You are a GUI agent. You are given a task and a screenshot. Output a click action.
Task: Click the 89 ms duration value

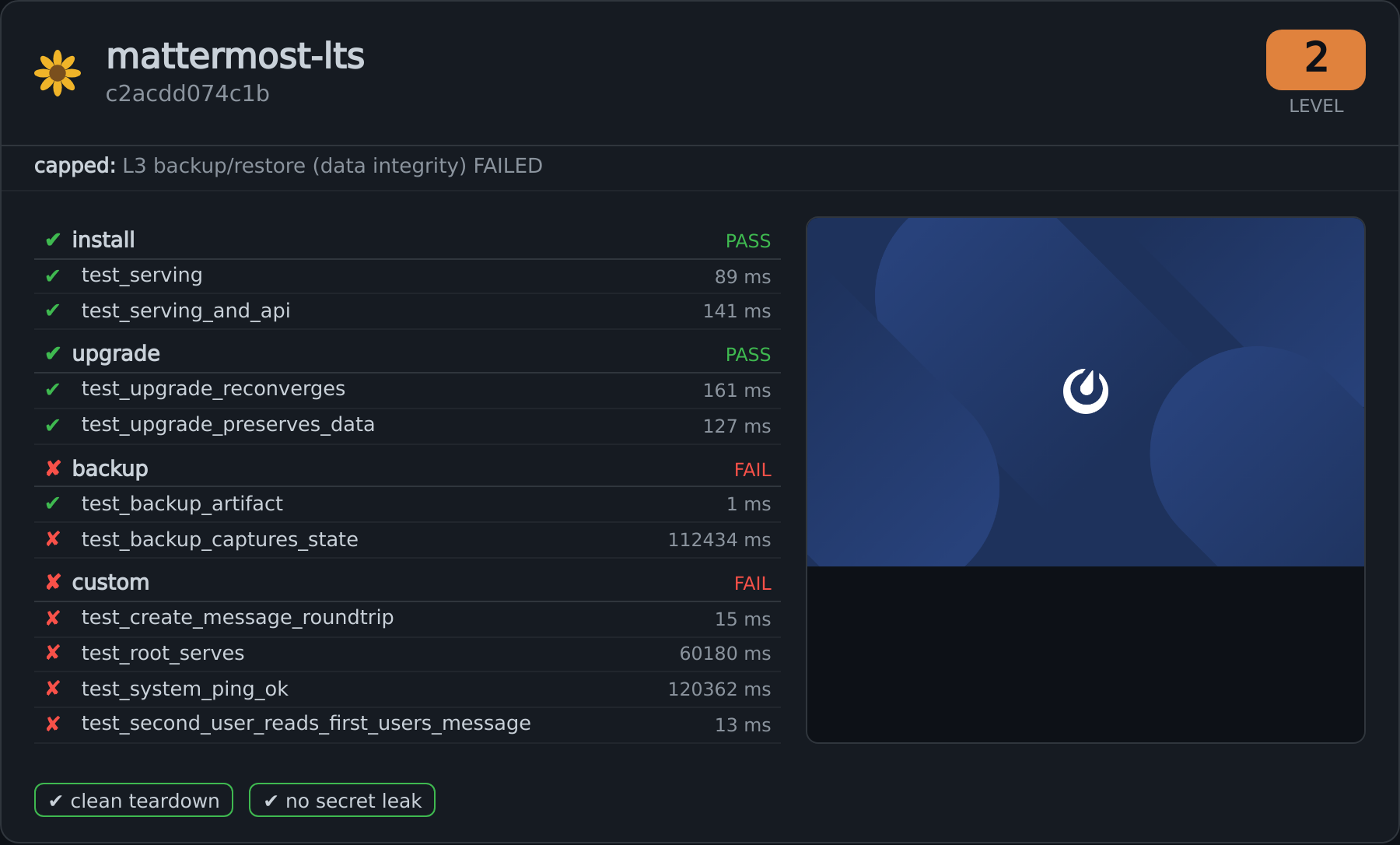[x=743, y=277]
